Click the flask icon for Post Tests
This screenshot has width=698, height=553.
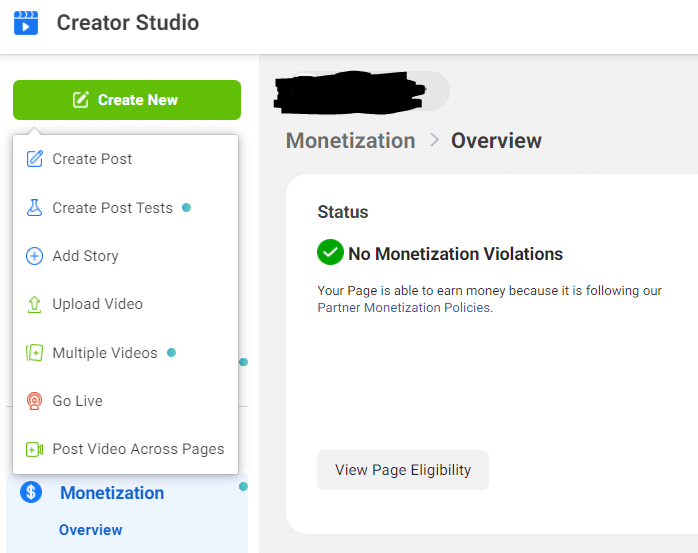34,207
